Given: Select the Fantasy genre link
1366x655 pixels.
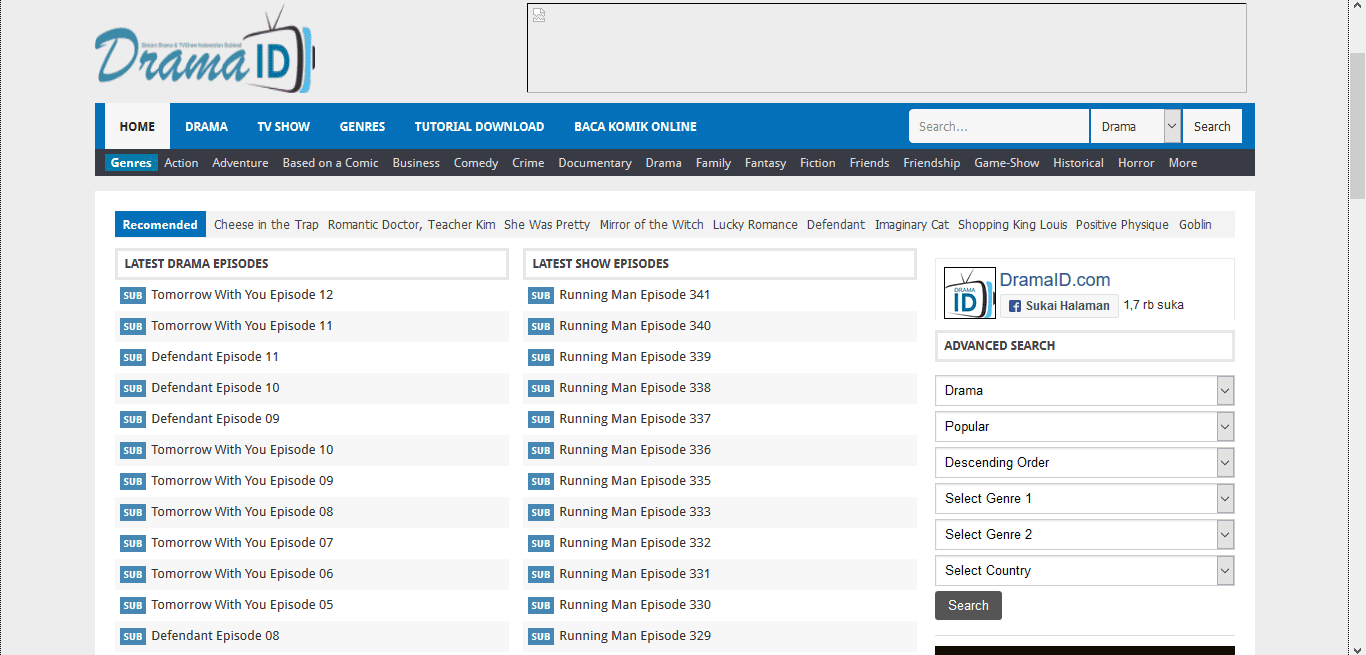Looking at the screenshot, I should [765, 163].
